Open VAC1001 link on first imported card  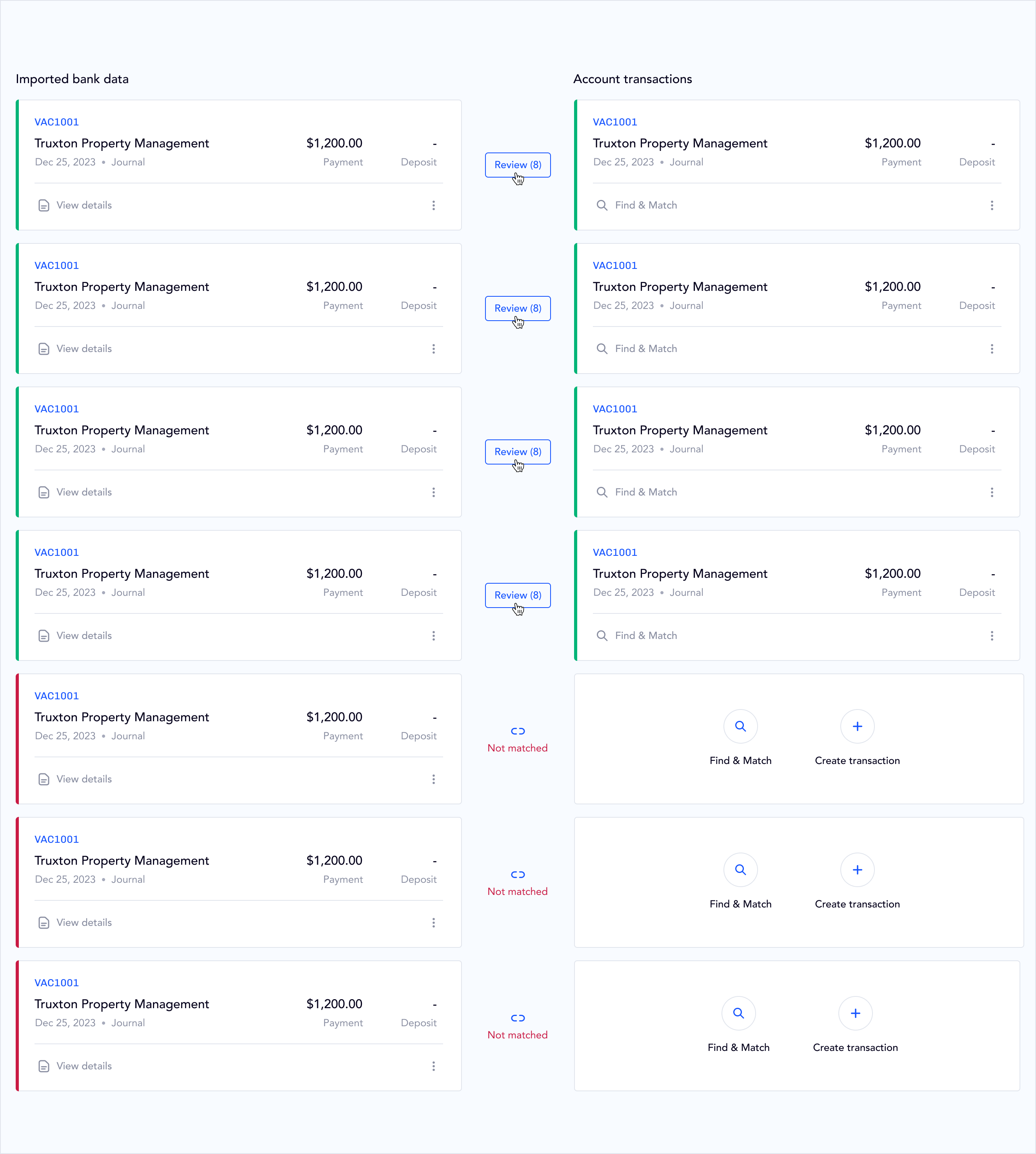[56, 122]
